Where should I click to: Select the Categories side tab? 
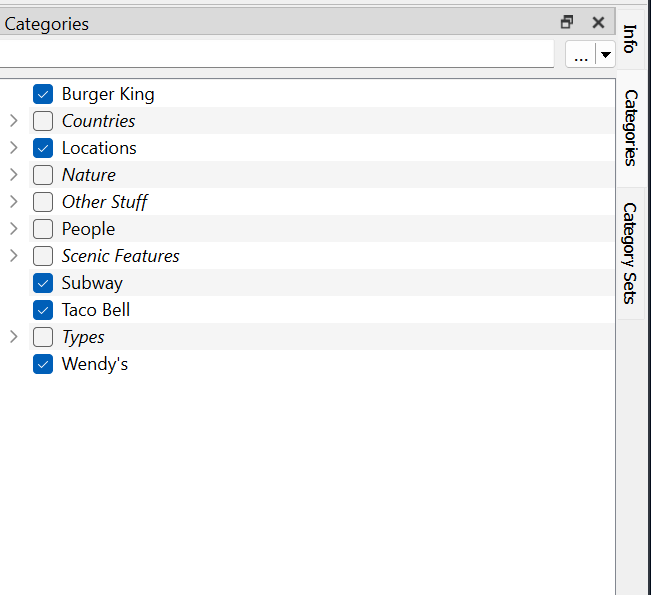(x=630, y=127)
